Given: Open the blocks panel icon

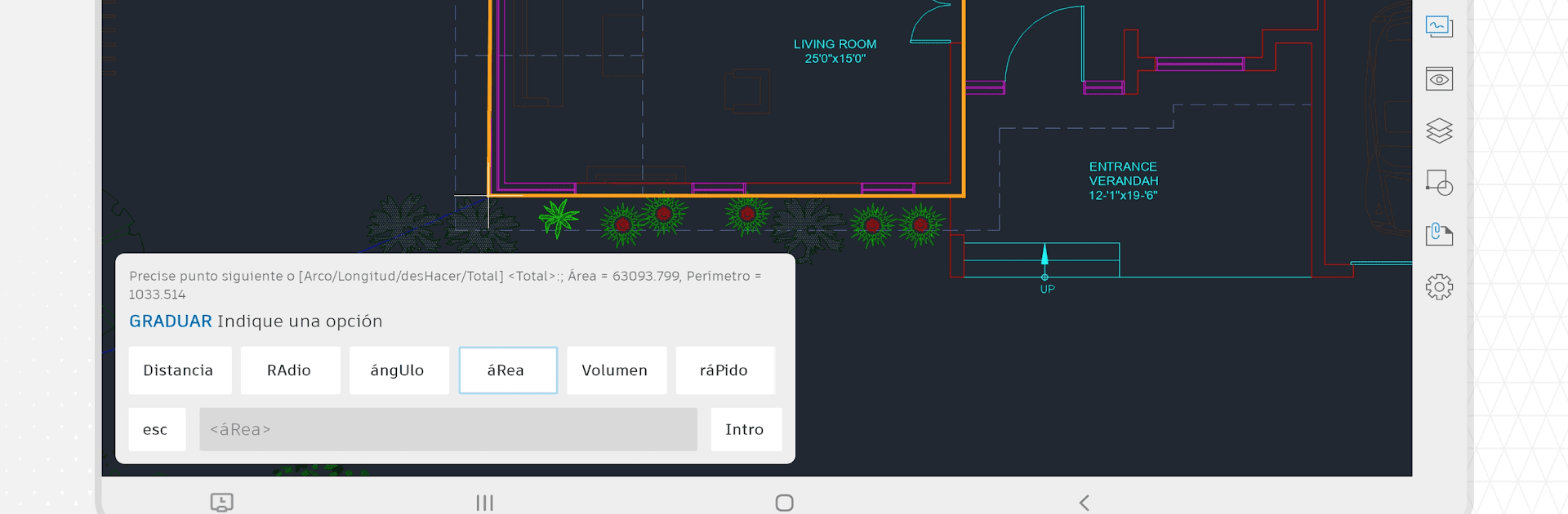Looking at the screenshot, I should coord(1439,183).
